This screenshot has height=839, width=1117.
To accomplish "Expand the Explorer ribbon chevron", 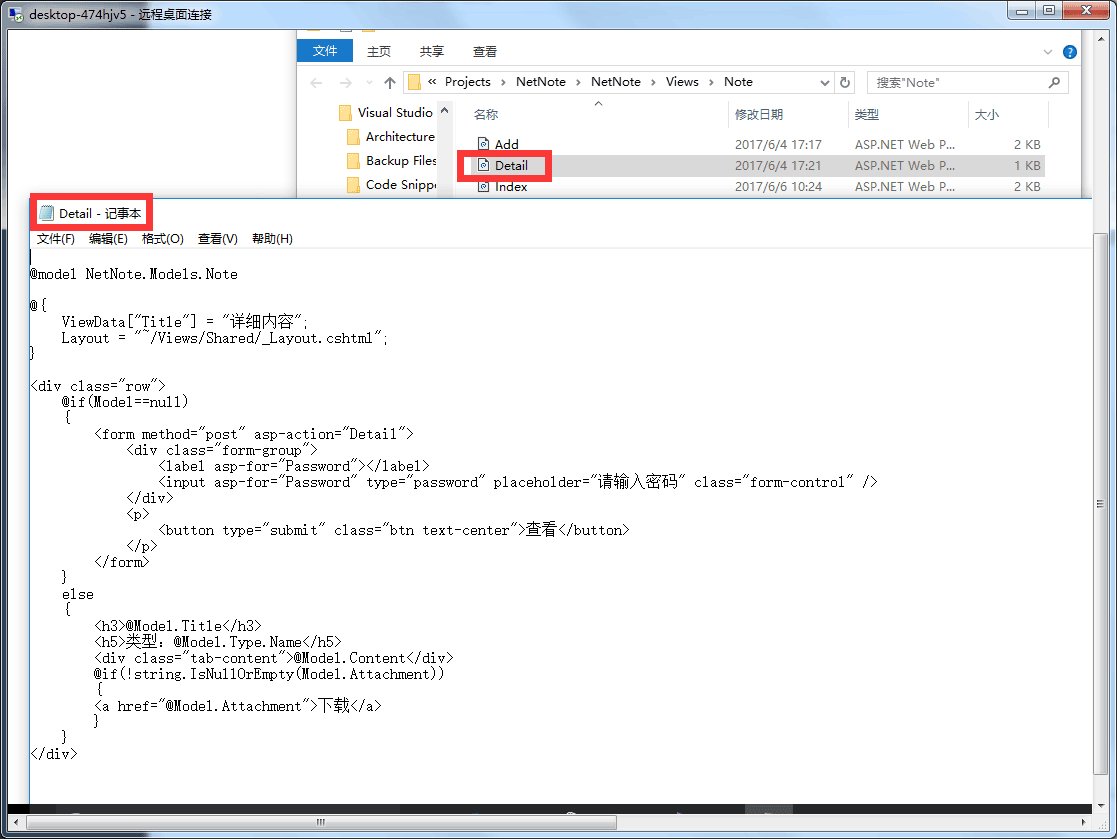I will coord(1047,52).
